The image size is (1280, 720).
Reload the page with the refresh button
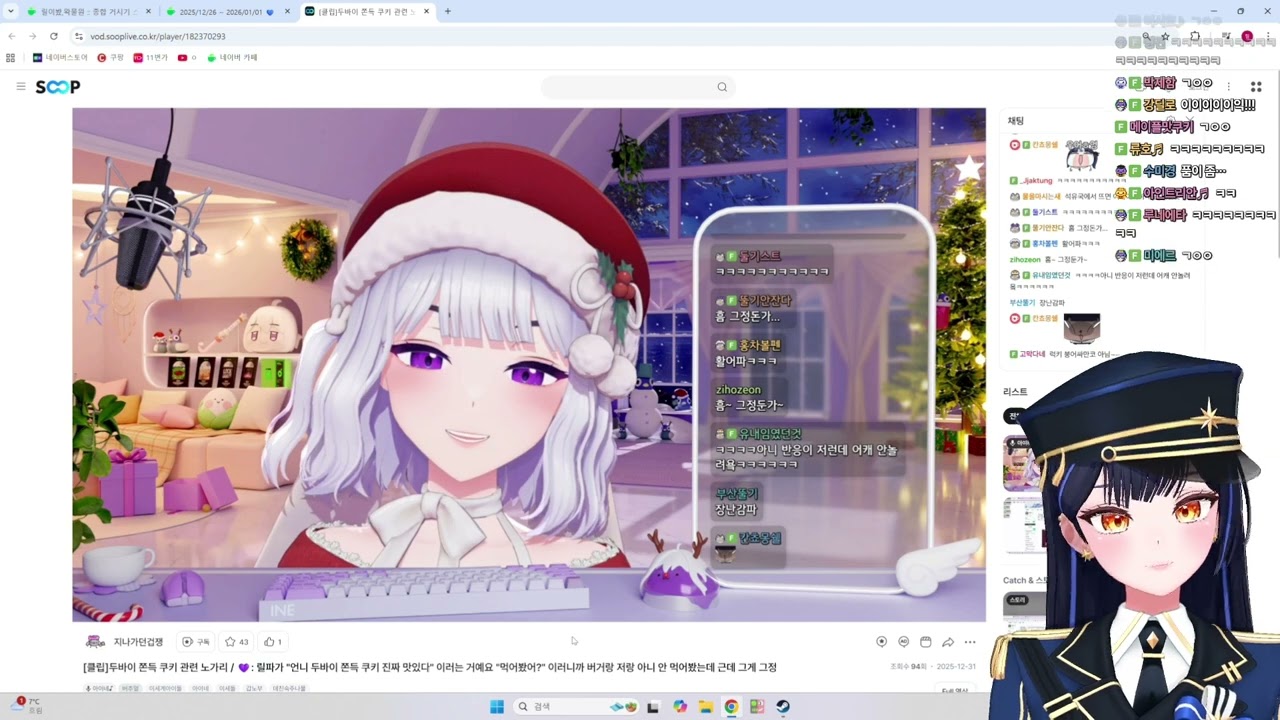(x=54, y=36)
